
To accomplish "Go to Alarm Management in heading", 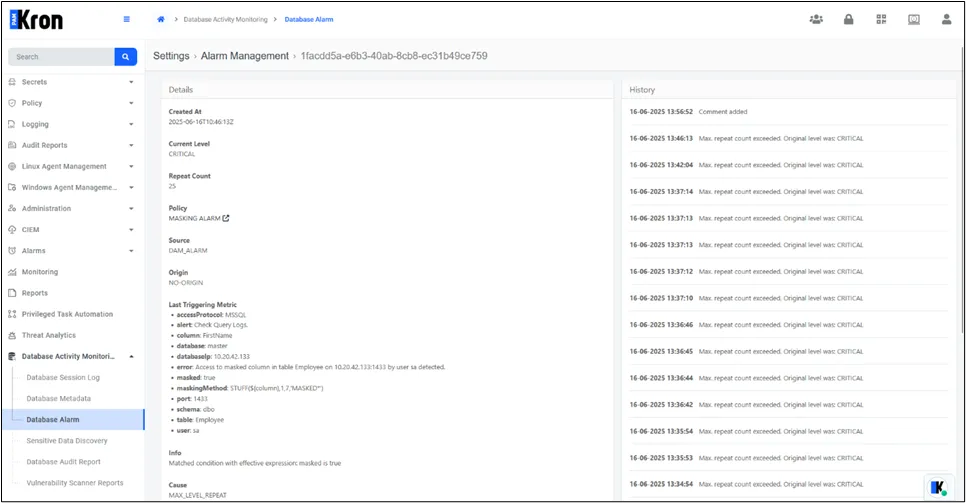I will pos(245,56).
